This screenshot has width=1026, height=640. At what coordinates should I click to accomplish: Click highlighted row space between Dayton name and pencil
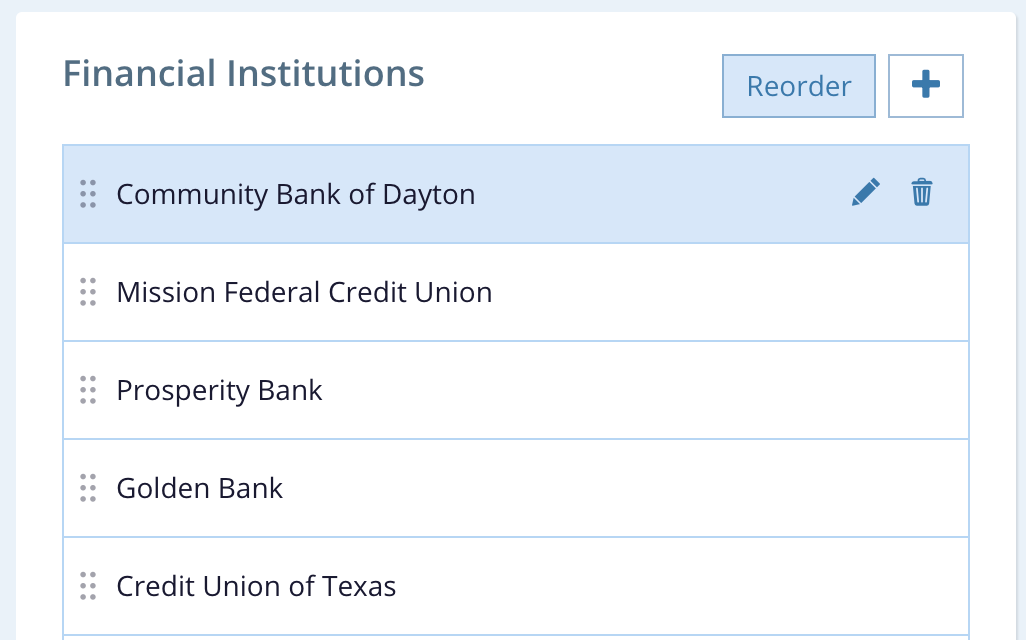[660, 194]
